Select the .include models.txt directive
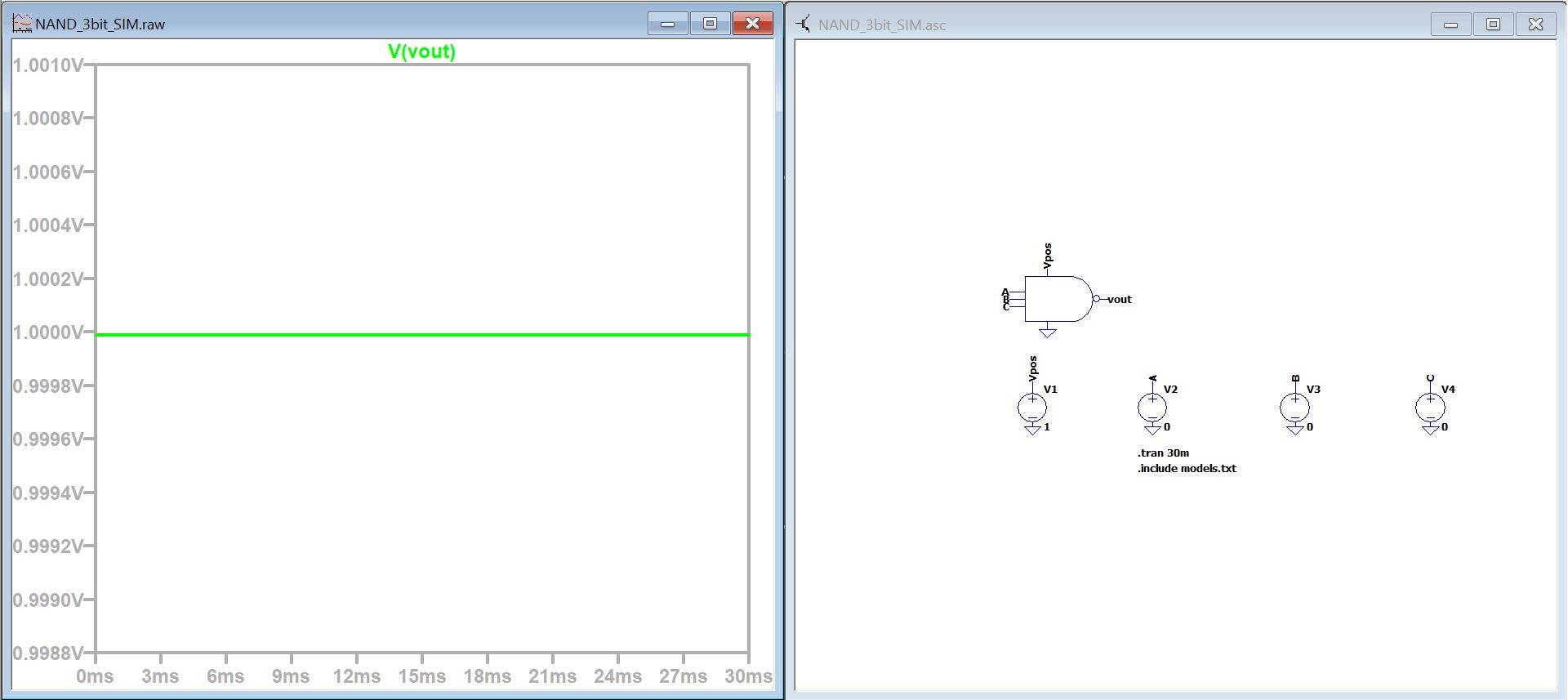This screenshot has width=1568, height=700. coord(1187,468)
